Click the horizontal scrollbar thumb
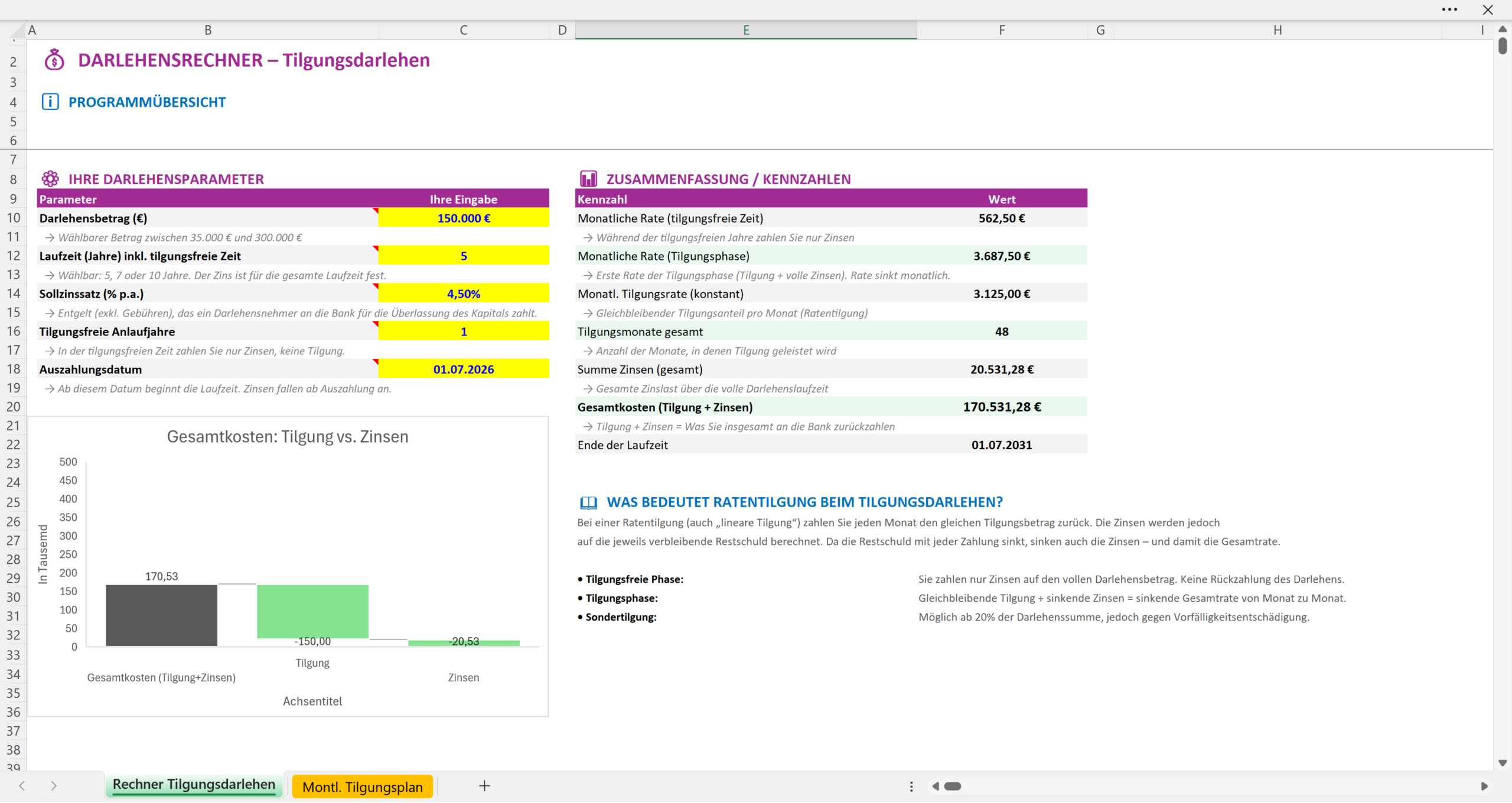This screenshot has height=803, width=1512. point(952,786)
